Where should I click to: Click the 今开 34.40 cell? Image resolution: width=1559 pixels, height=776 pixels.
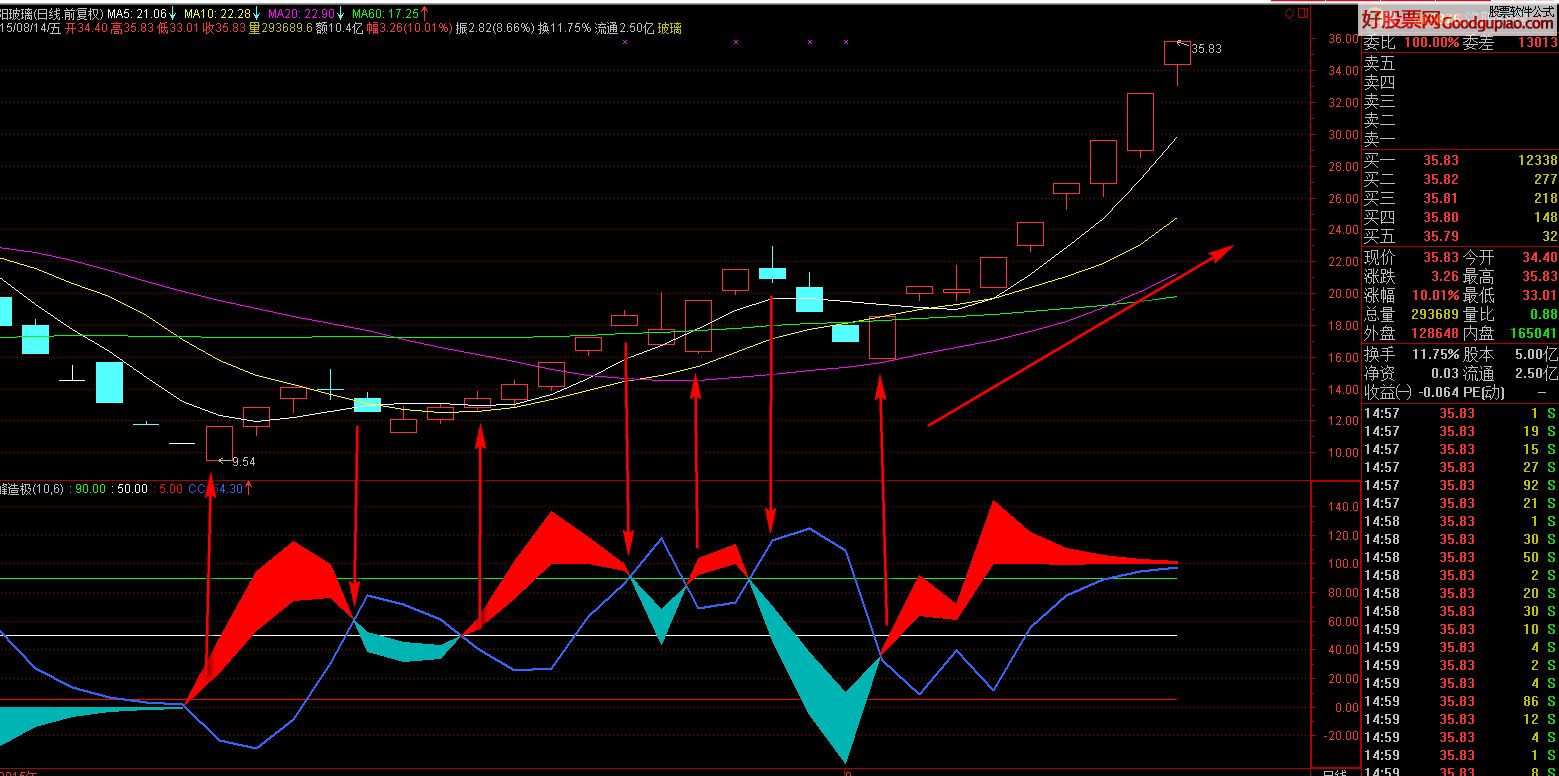pyautogui.click(x=1510, y=257)
